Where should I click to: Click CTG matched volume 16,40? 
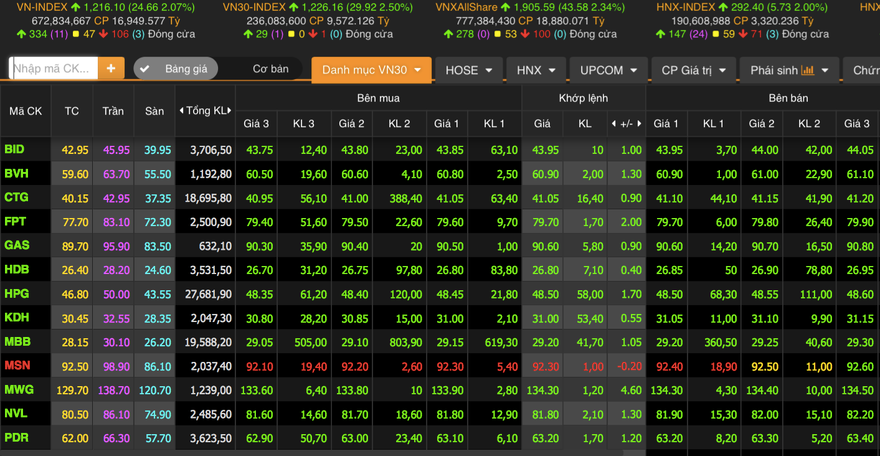click(x=590, y=199)
